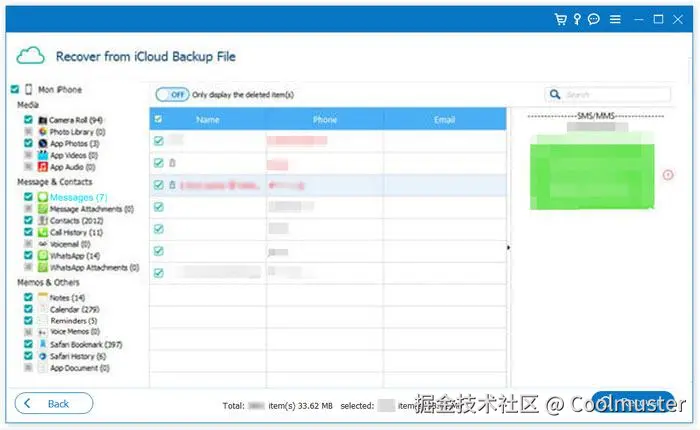Click the Safari History icon

(x=42, y=356)
